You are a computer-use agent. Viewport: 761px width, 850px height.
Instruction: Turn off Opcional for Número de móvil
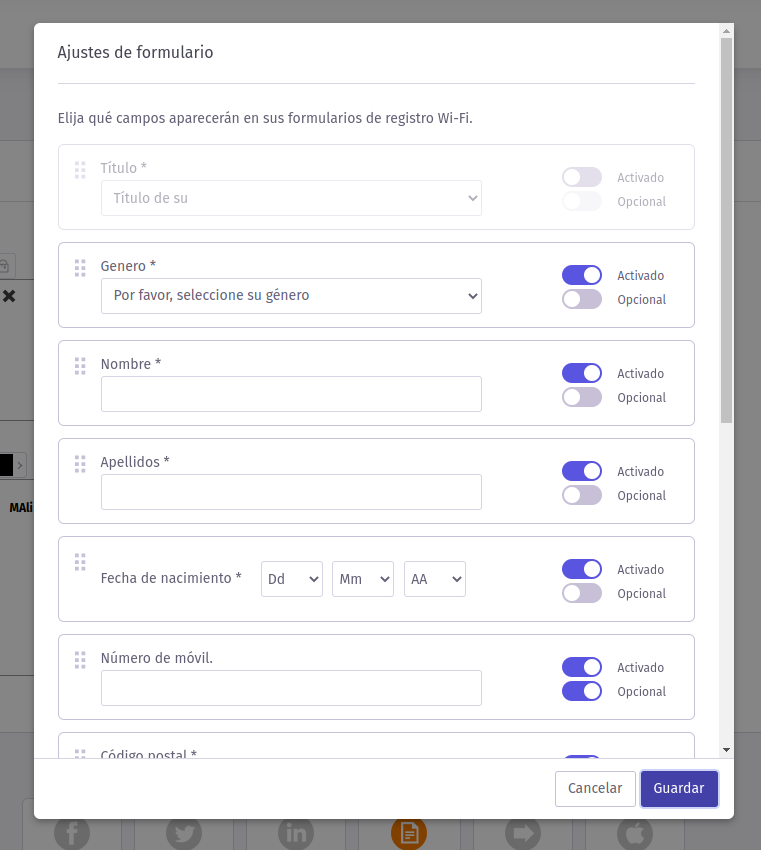pos(582,691)
